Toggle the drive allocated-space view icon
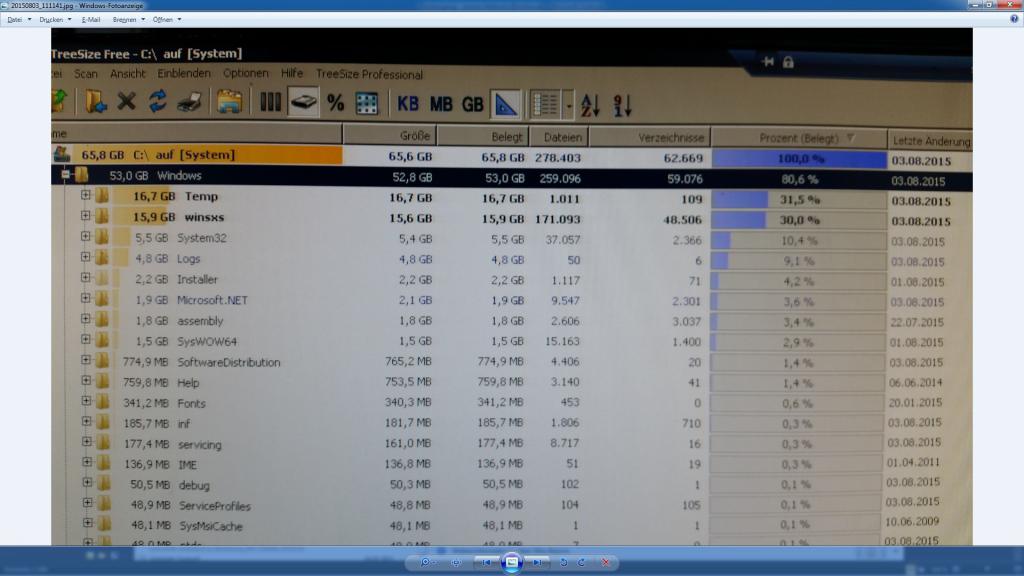Screen dimensions: 1024x576 coord(304,102)
